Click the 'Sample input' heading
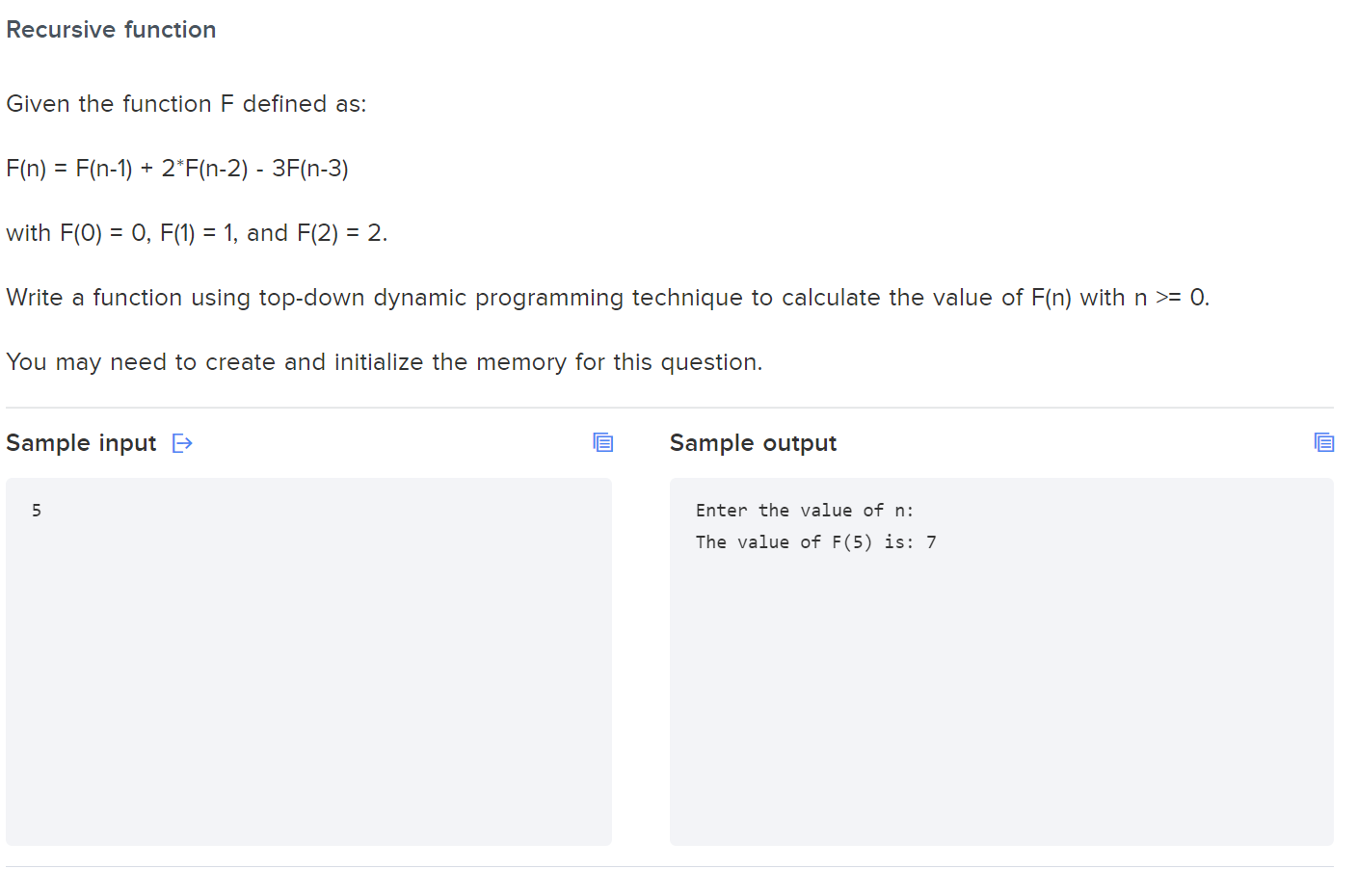Image resolution: width=1357 pixels, height=896 pixels. coord(81,443)
